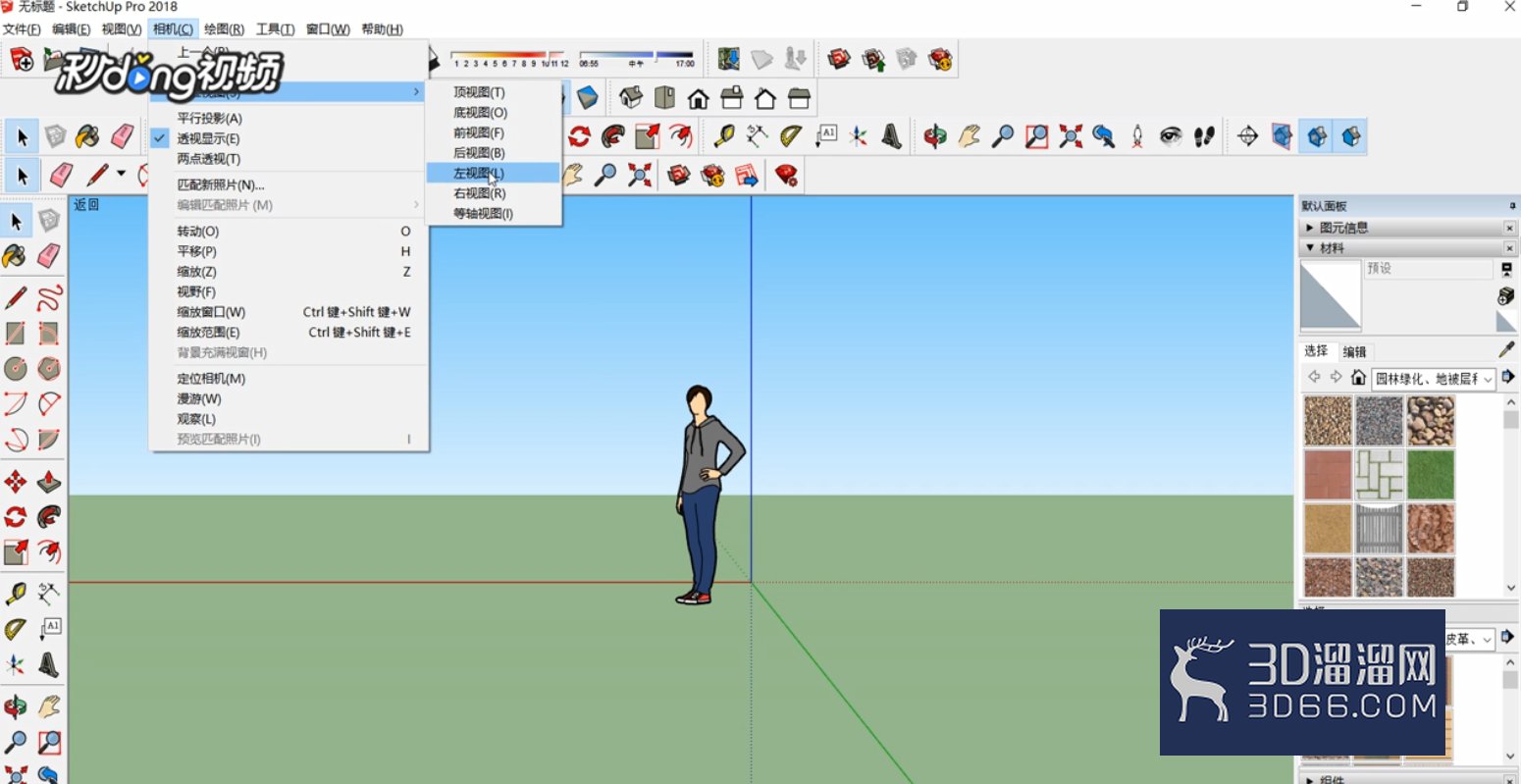
Task: Close the 图元信息 panel
Action: [x=1509, y=228]
